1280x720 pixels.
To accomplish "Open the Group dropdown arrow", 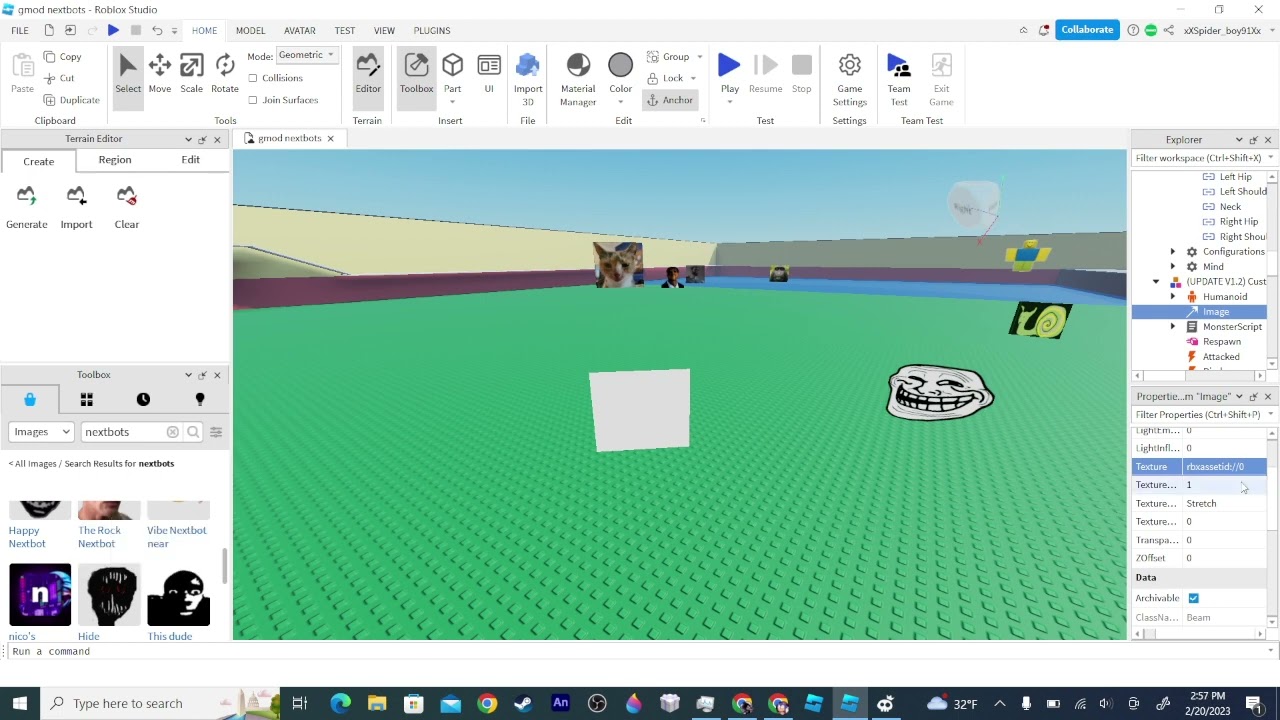I will [699, 57].
